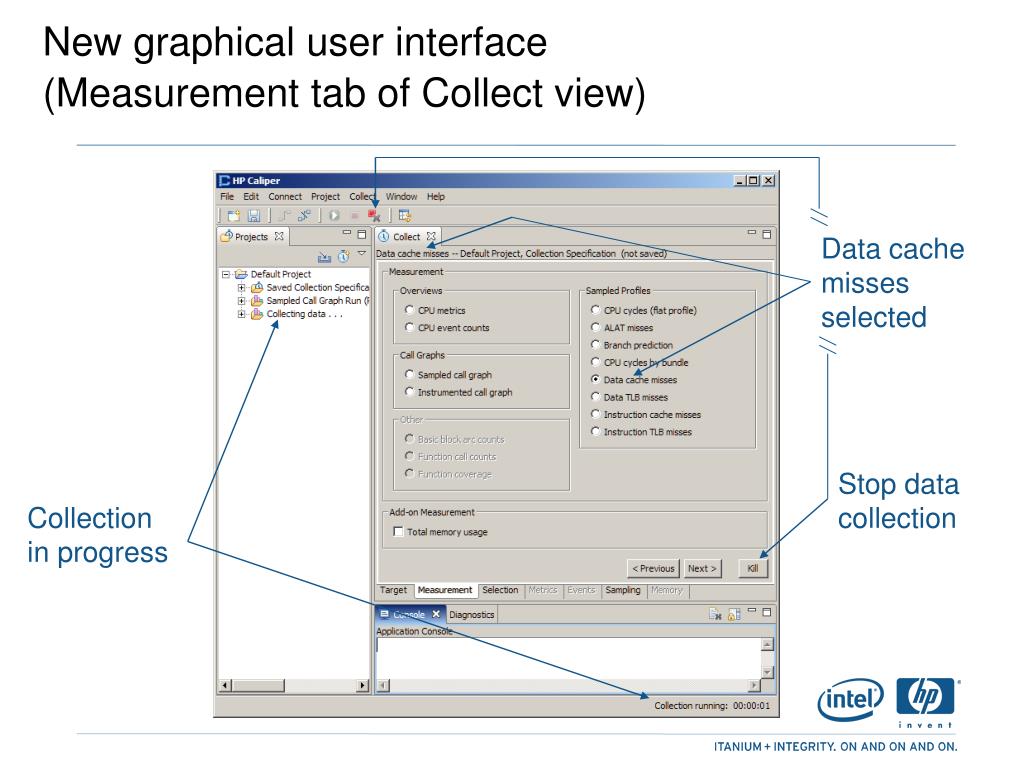Viewport: 1024px width, 768px height.
Task: Maximize the Collect view panel
Action: point(767,234)
